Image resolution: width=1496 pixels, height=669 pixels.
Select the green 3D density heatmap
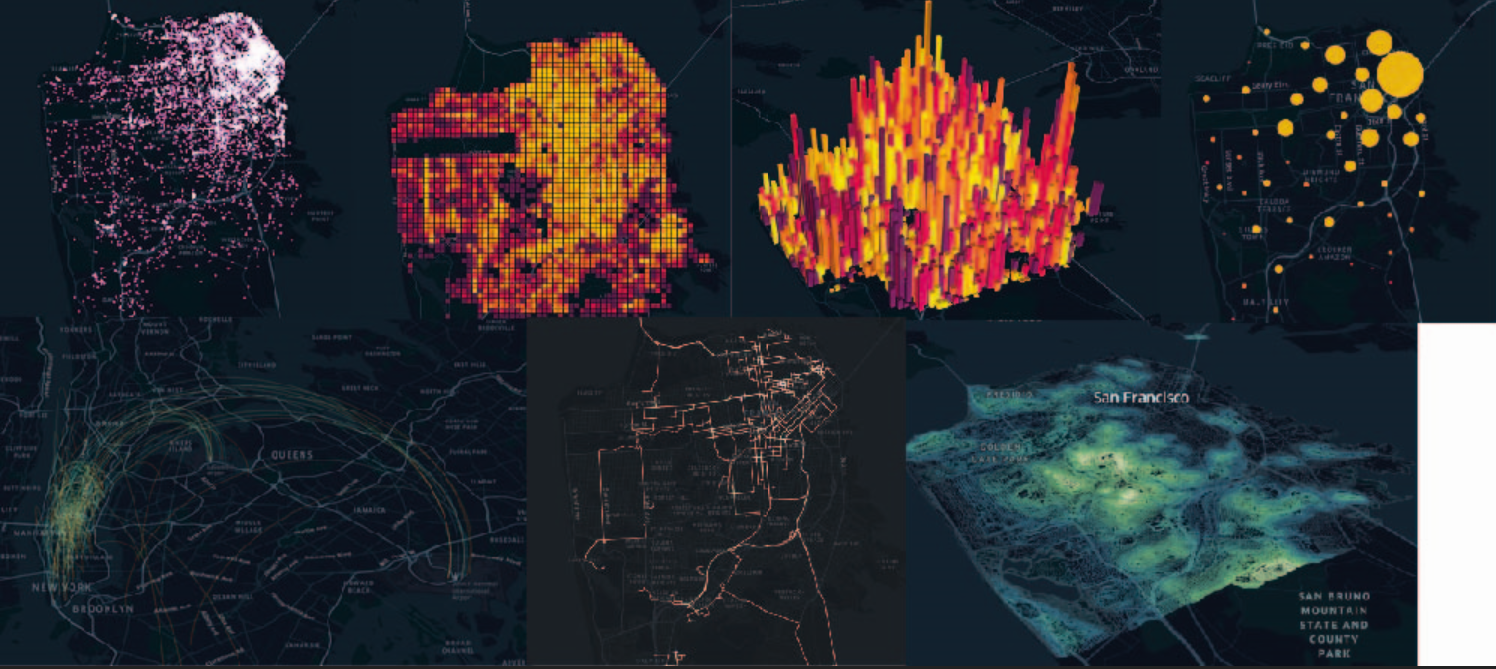1161,494
